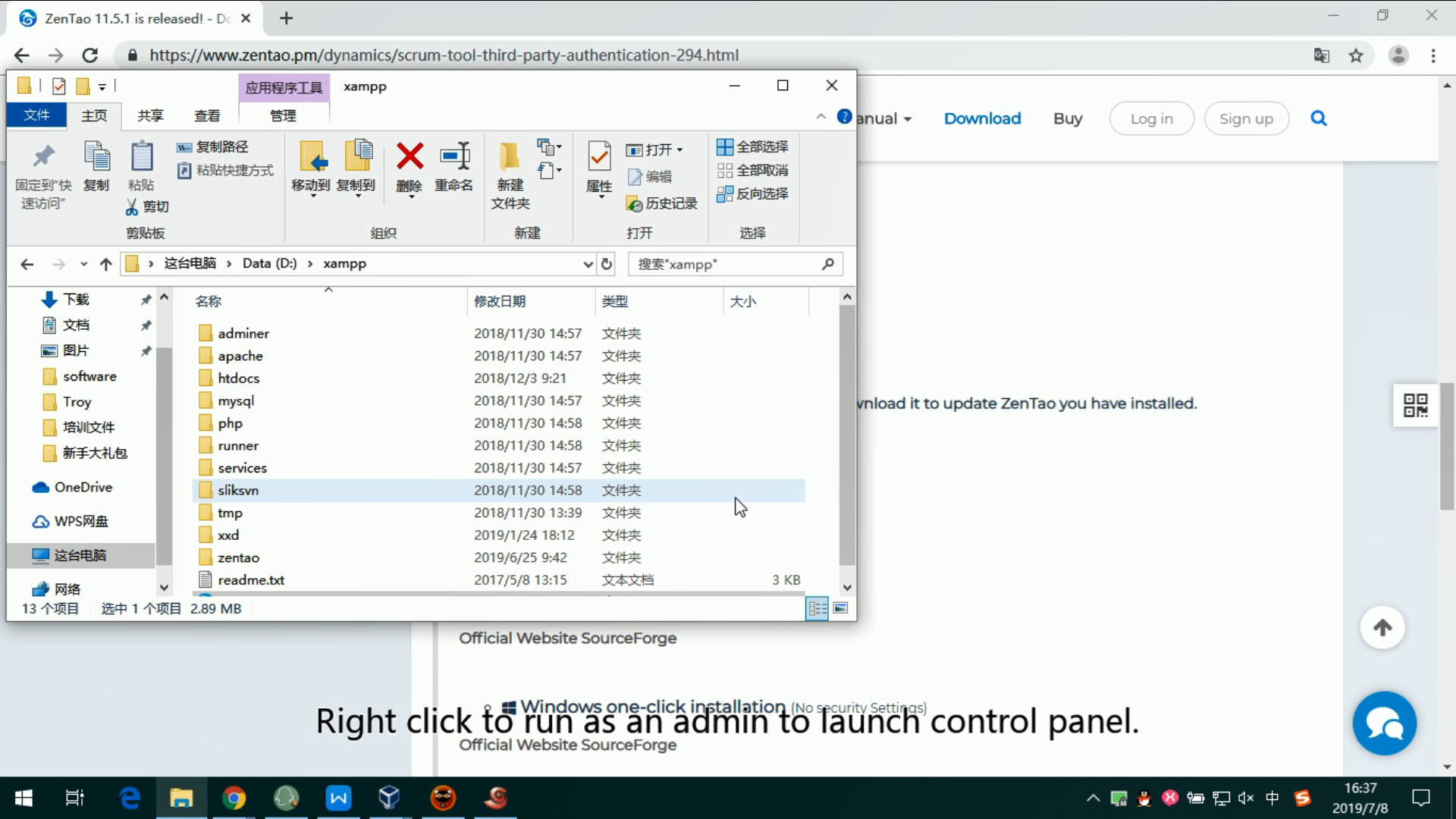This screenshot has width=1456, height=819.
Task: Open the Properties (属性) icon
Action: click(x=599, y=168)
